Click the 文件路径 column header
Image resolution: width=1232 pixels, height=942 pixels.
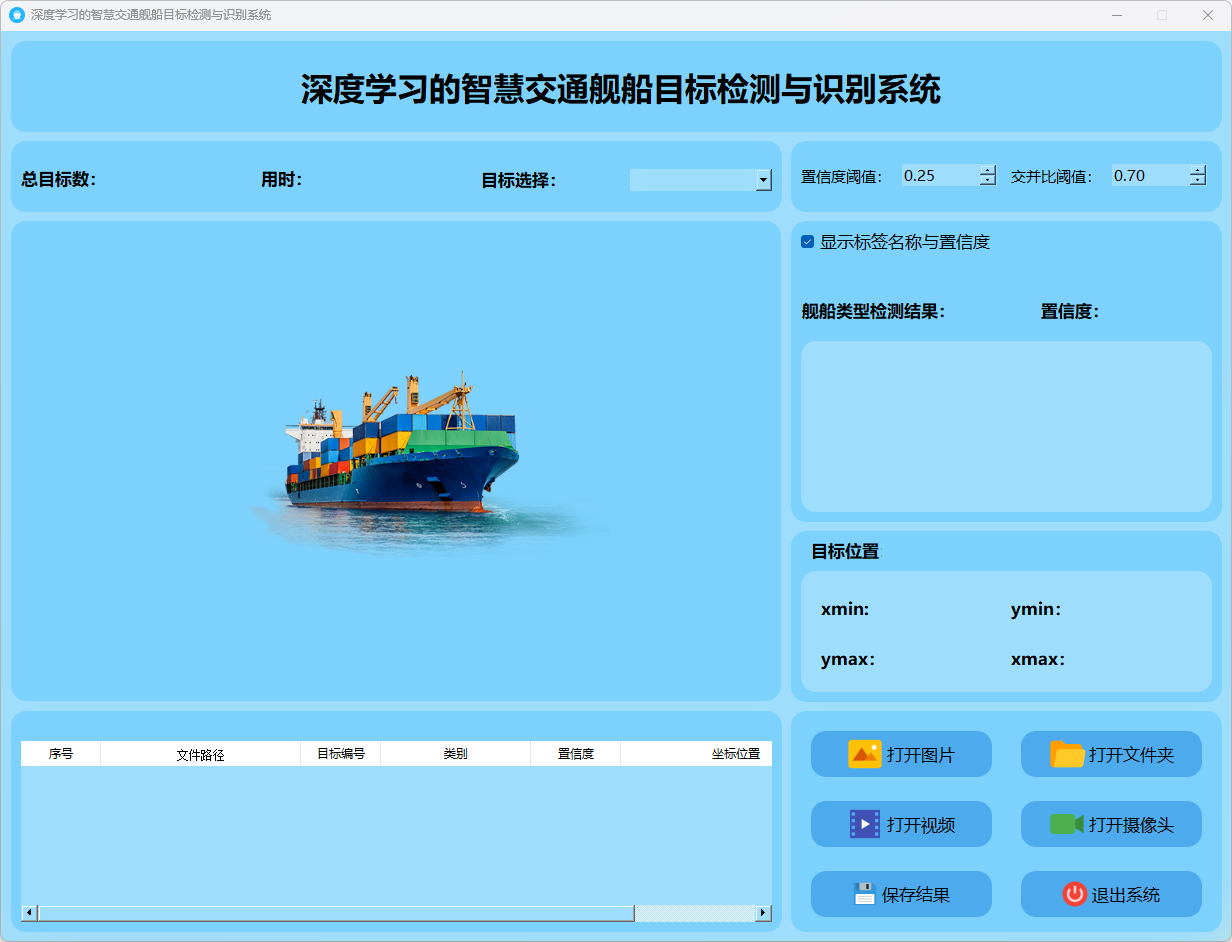click(x=200, y=754)
